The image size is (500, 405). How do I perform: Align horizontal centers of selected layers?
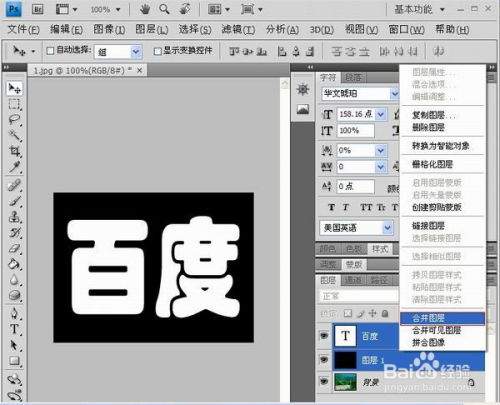(296, 51)
